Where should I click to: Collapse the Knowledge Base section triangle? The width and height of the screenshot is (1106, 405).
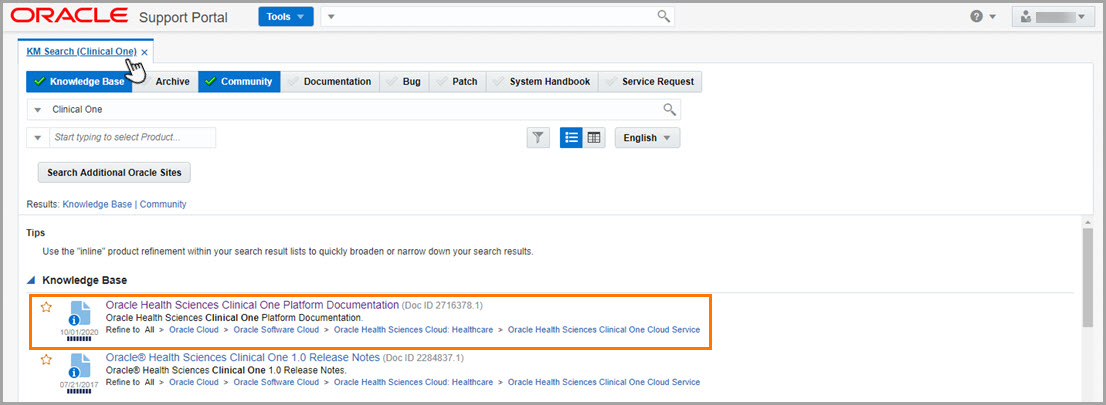(30, 280)
